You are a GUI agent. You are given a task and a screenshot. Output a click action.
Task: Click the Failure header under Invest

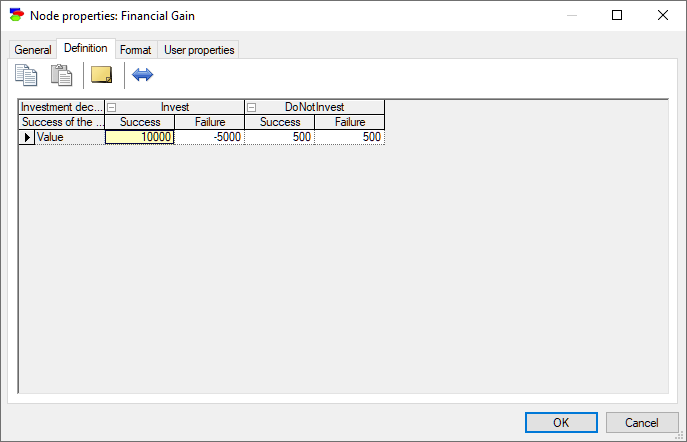(x=210, y=122)
